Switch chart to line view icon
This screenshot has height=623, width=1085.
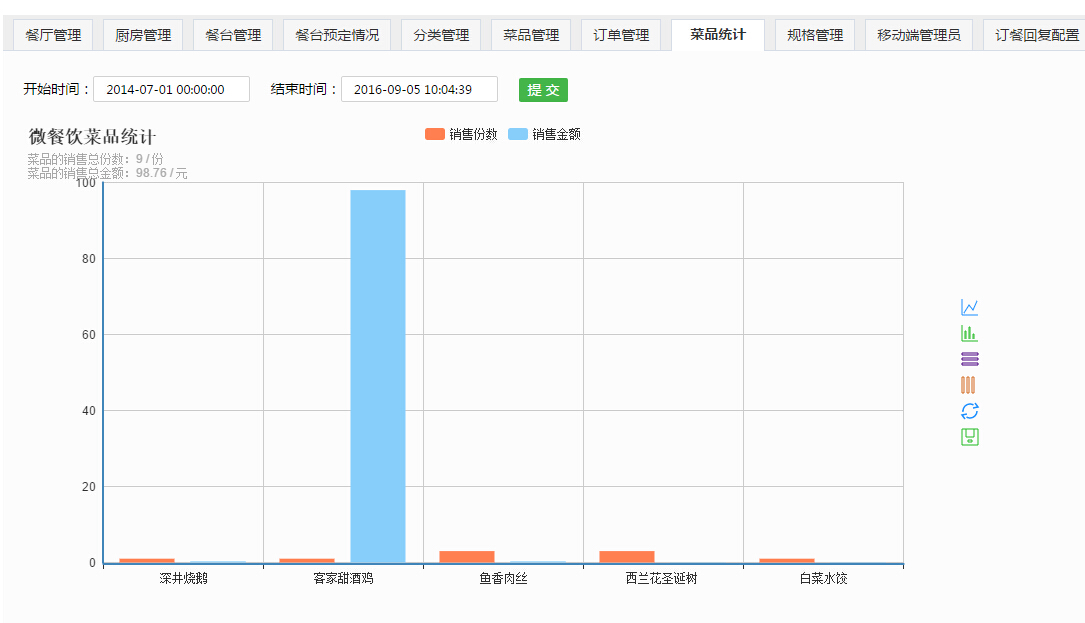pos(969,307)
